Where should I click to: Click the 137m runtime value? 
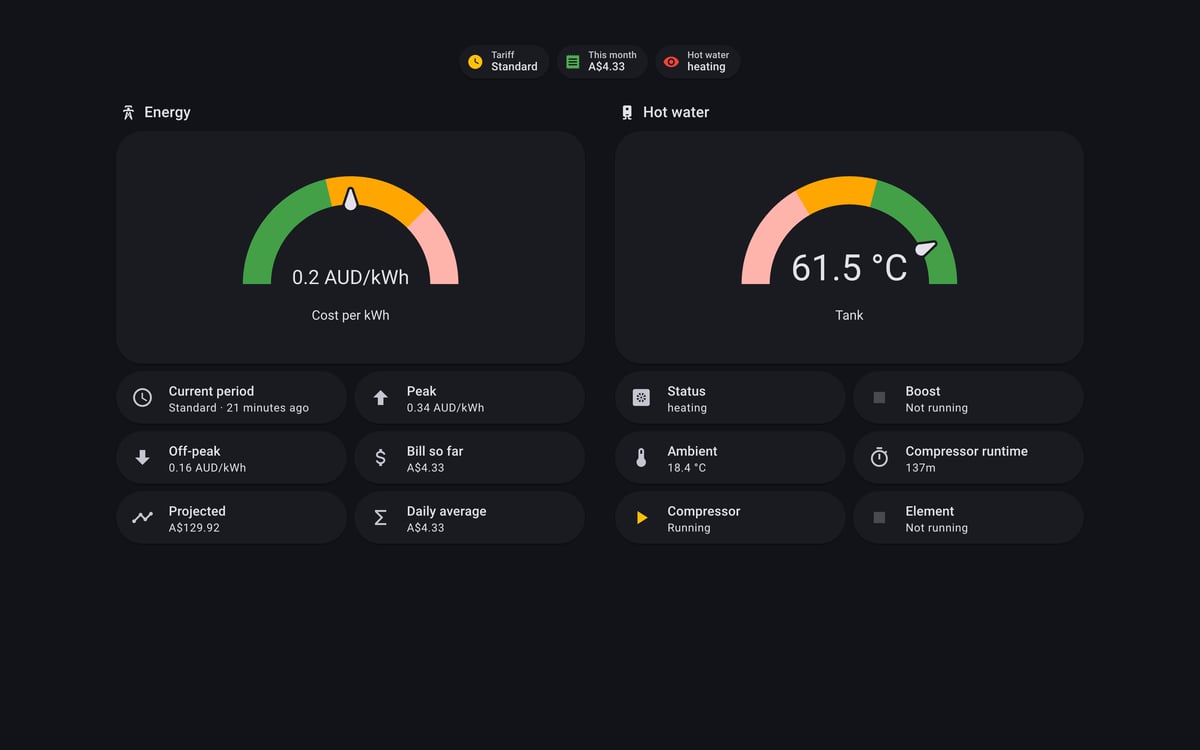click(x=920, y=468)
